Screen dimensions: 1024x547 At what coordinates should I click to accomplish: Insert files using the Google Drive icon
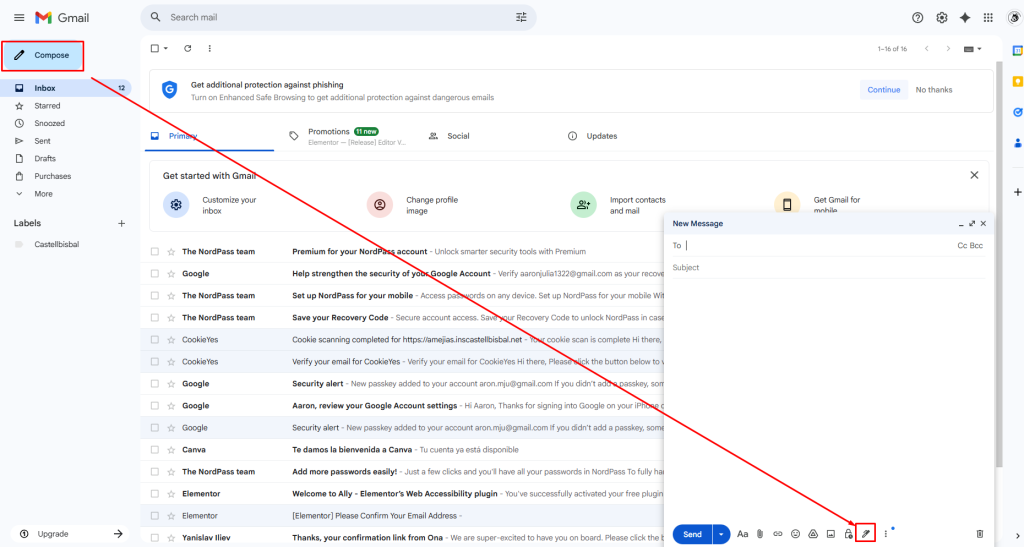813,534
